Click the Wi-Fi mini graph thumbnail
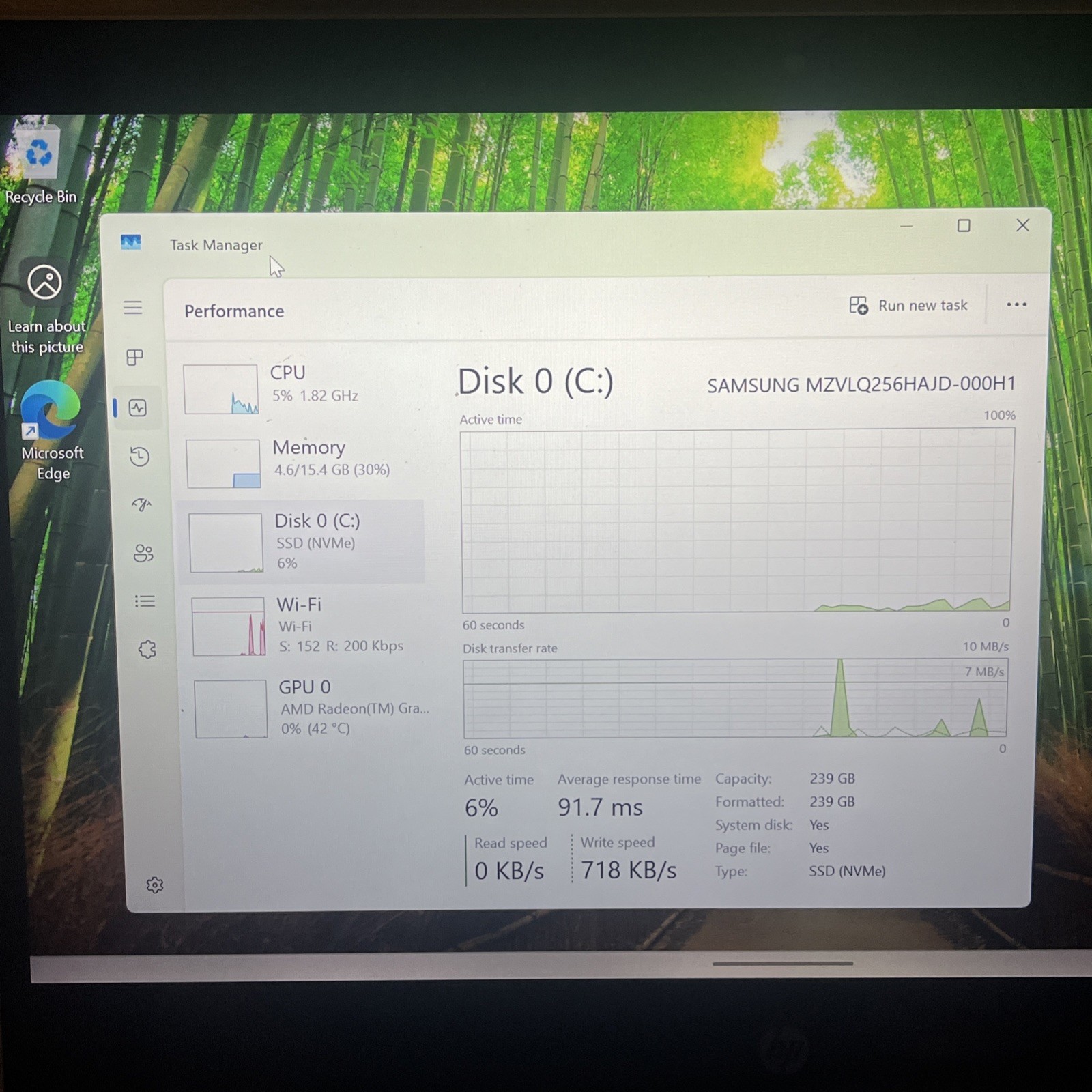This screenshot has height=1092, width=1092. (x=229, y=627)
